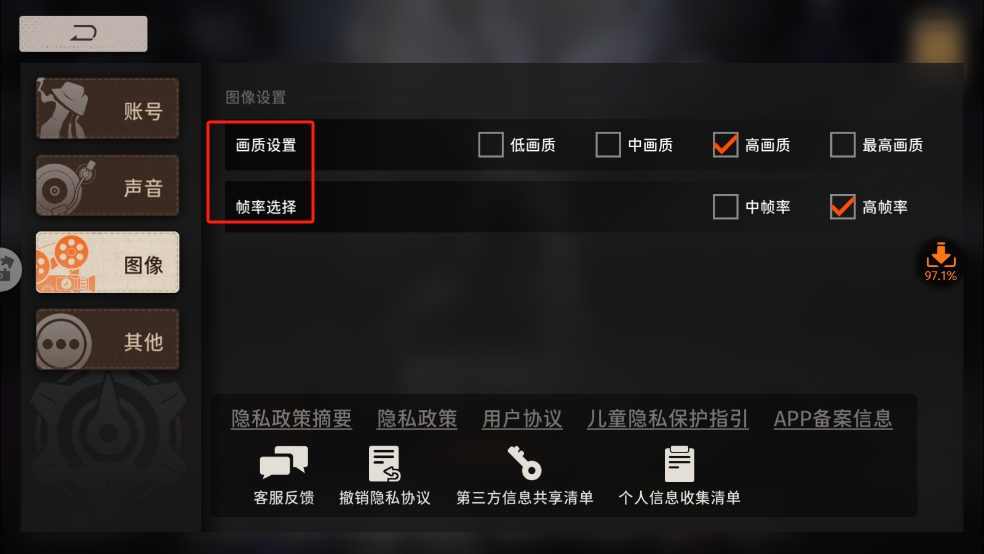The height and width of the screenshot is (554, 984).
Task: Open the 其他 settings tab
Action: [107, 339]
